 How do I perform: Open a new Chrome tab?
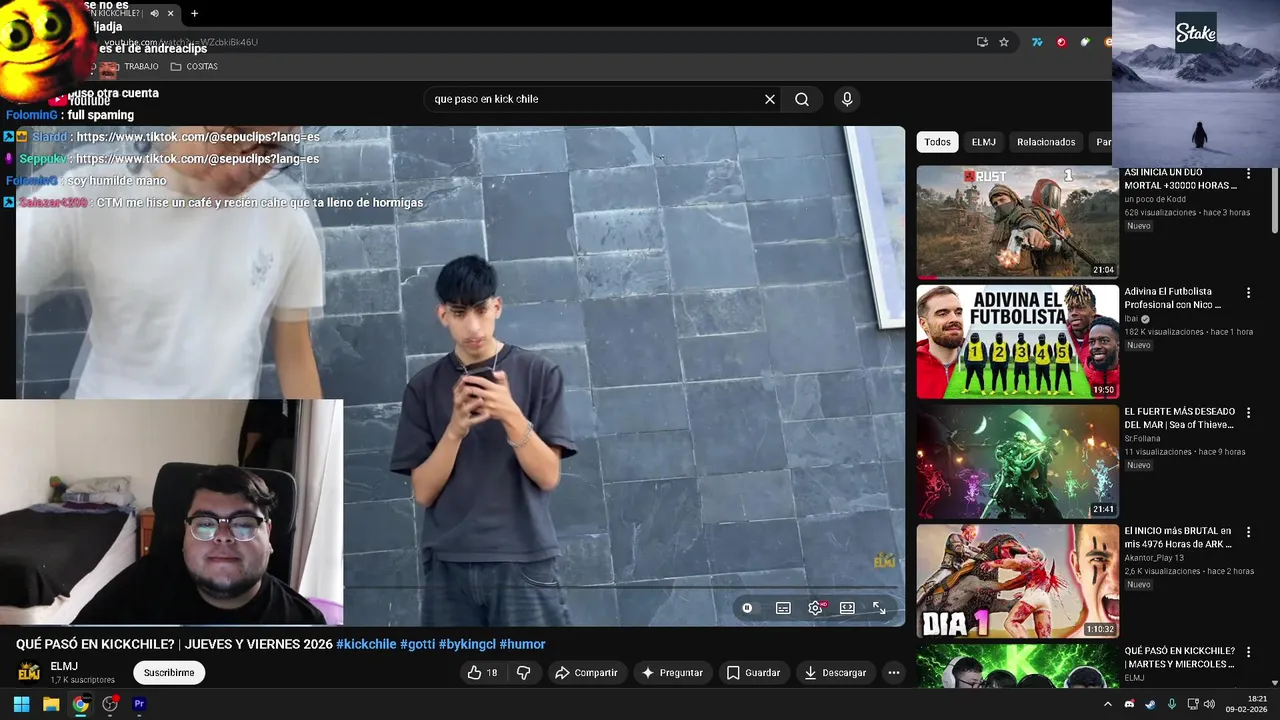click(194, 13)
